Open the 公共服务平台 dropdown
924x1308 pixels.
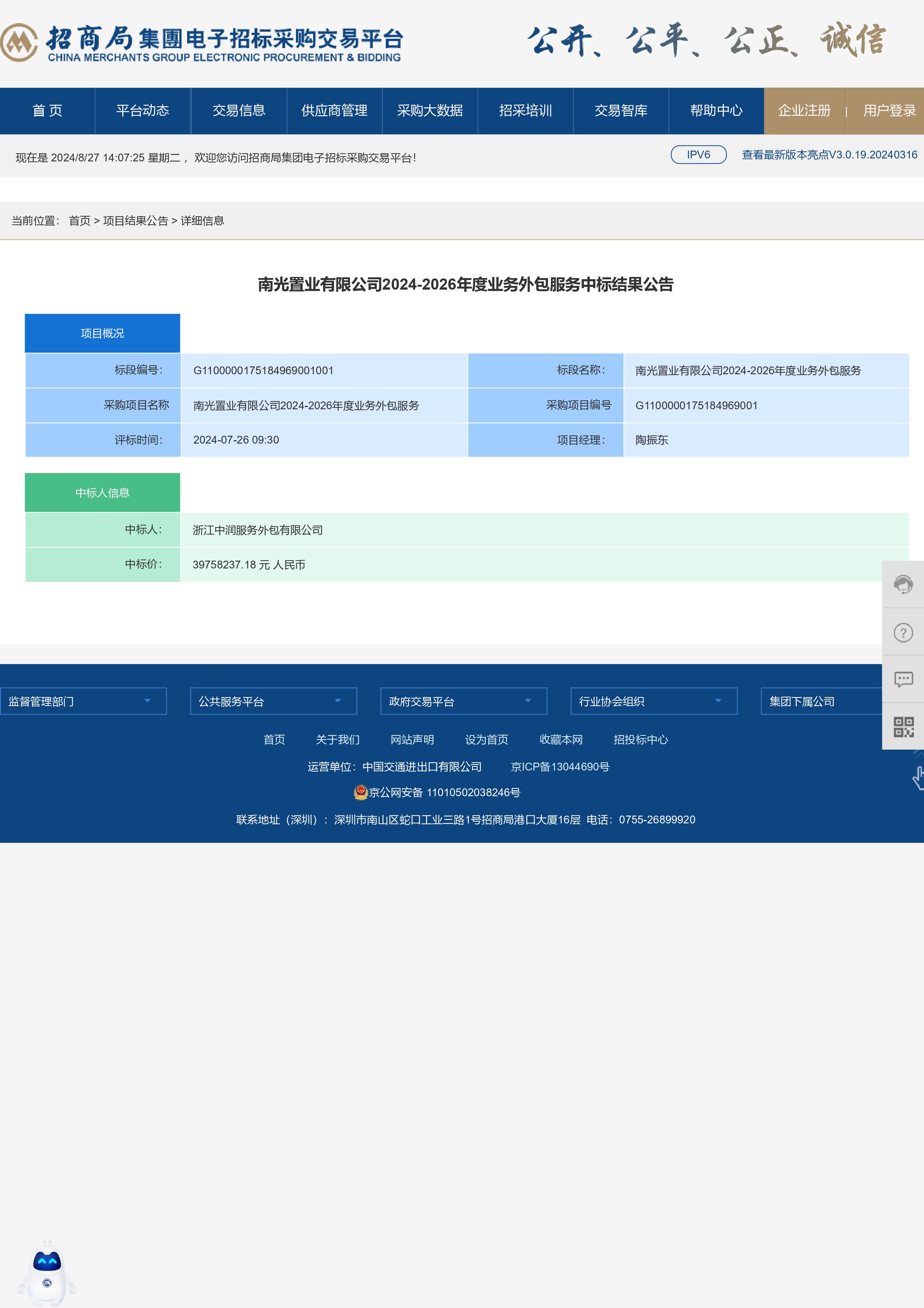coord(274,701)
